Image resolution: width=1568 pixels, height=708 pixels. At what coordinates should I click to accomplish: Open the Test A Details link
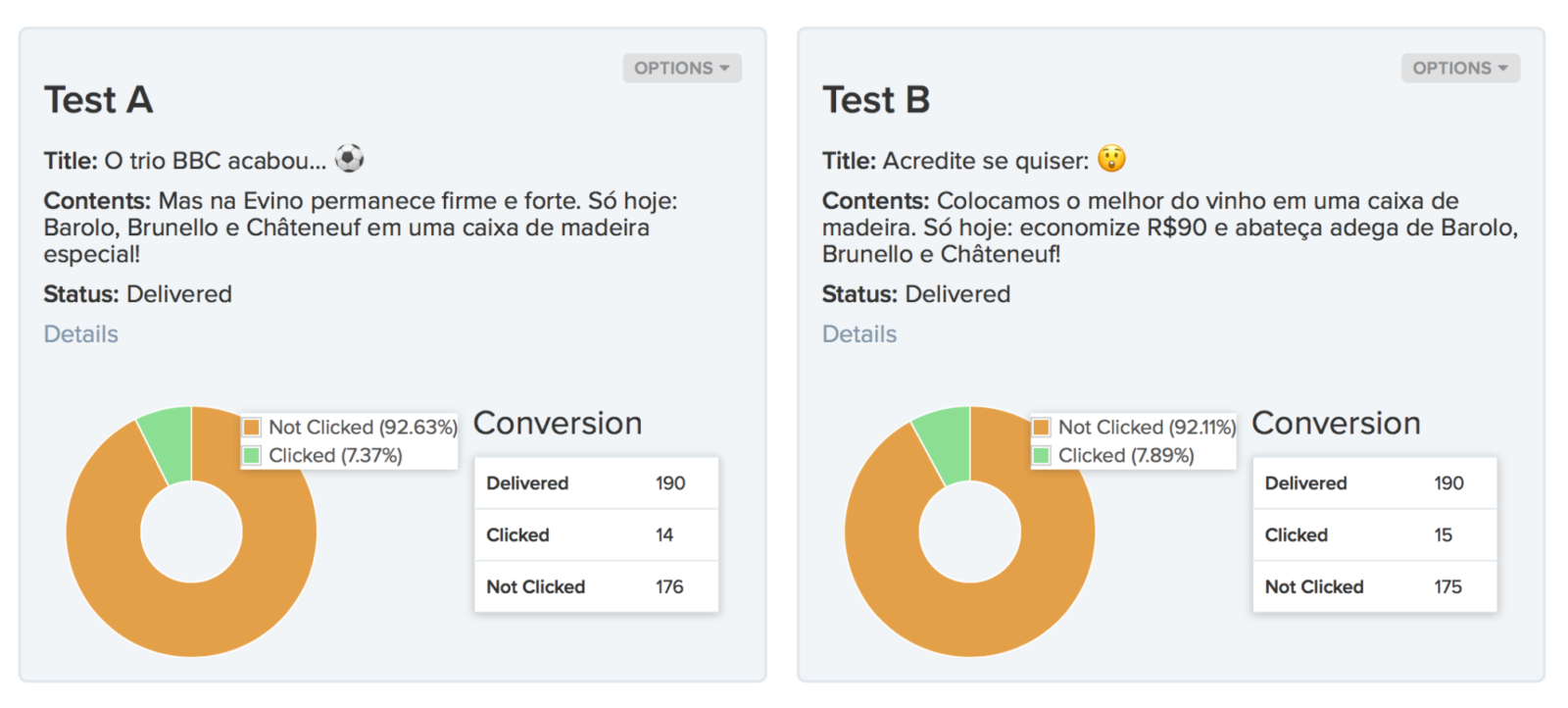pyautogui.click(x=80, y=334)
